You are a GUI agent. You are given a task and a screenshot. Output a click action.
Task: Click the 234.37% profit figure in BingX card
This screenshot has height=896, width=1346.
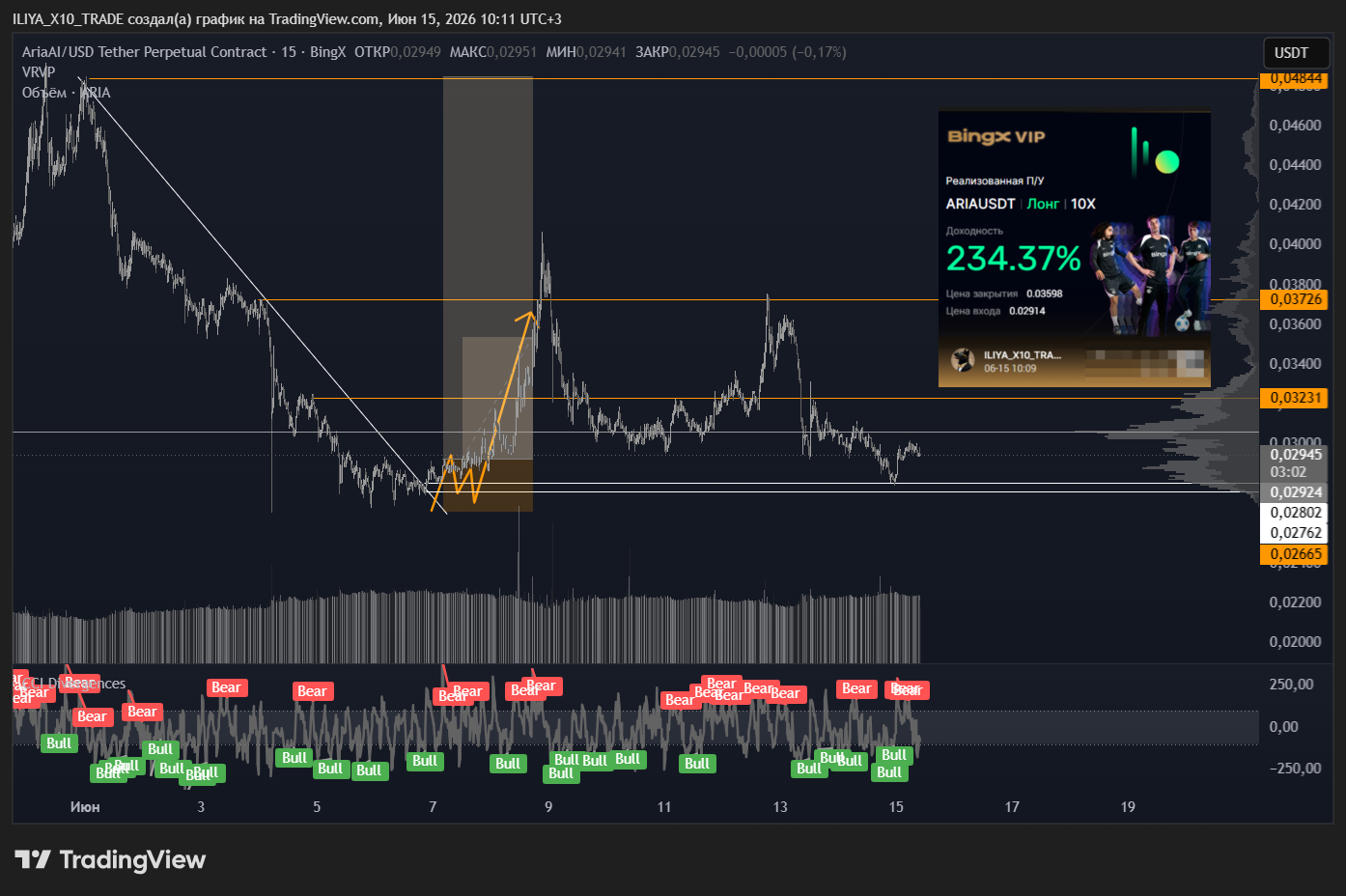click(1013, 259)
